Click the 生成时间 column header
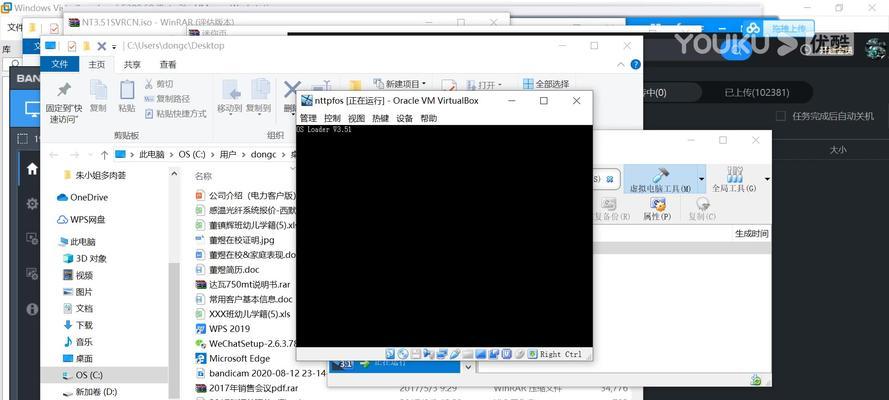 pyautogui.click(x=752, y=233)
